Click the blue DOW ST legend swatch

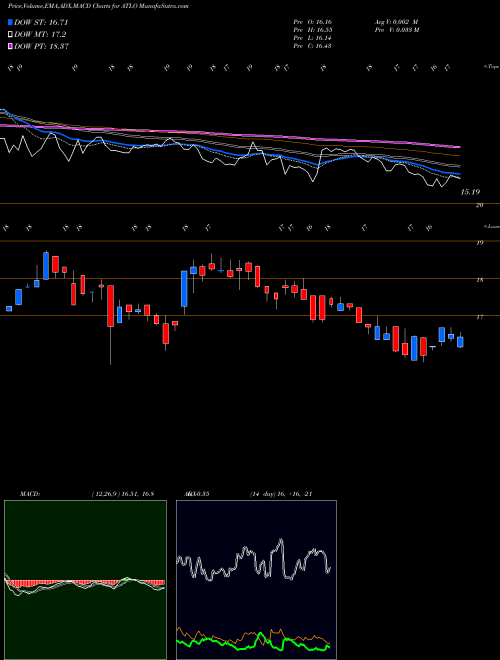(x=11, y=23)
